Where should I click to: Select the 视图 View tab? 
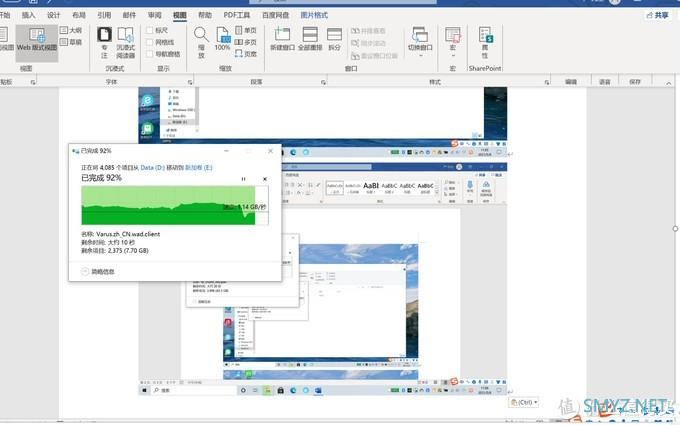[180, 15]
